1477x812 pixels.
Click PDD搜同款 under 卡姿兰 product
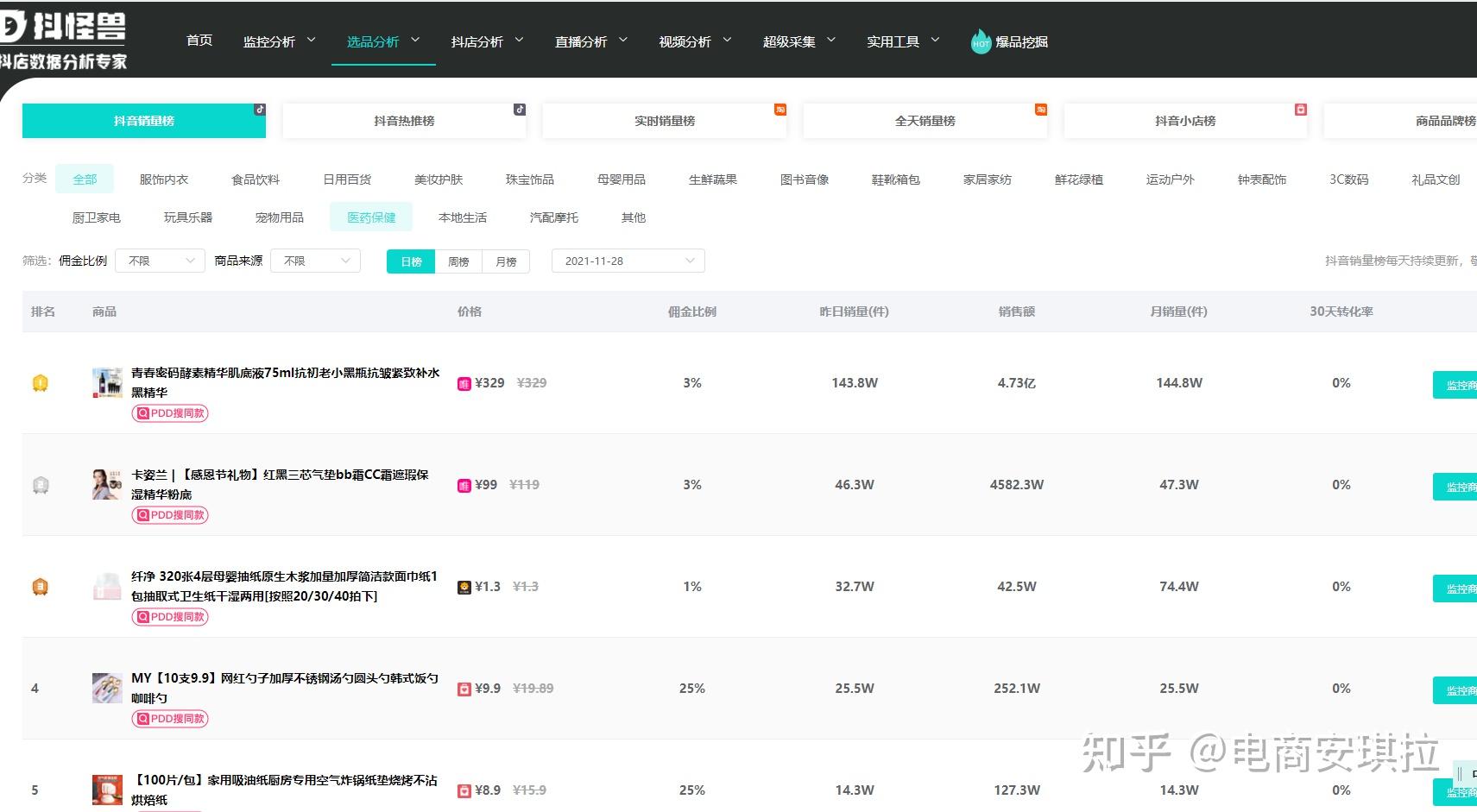point(170,515)
